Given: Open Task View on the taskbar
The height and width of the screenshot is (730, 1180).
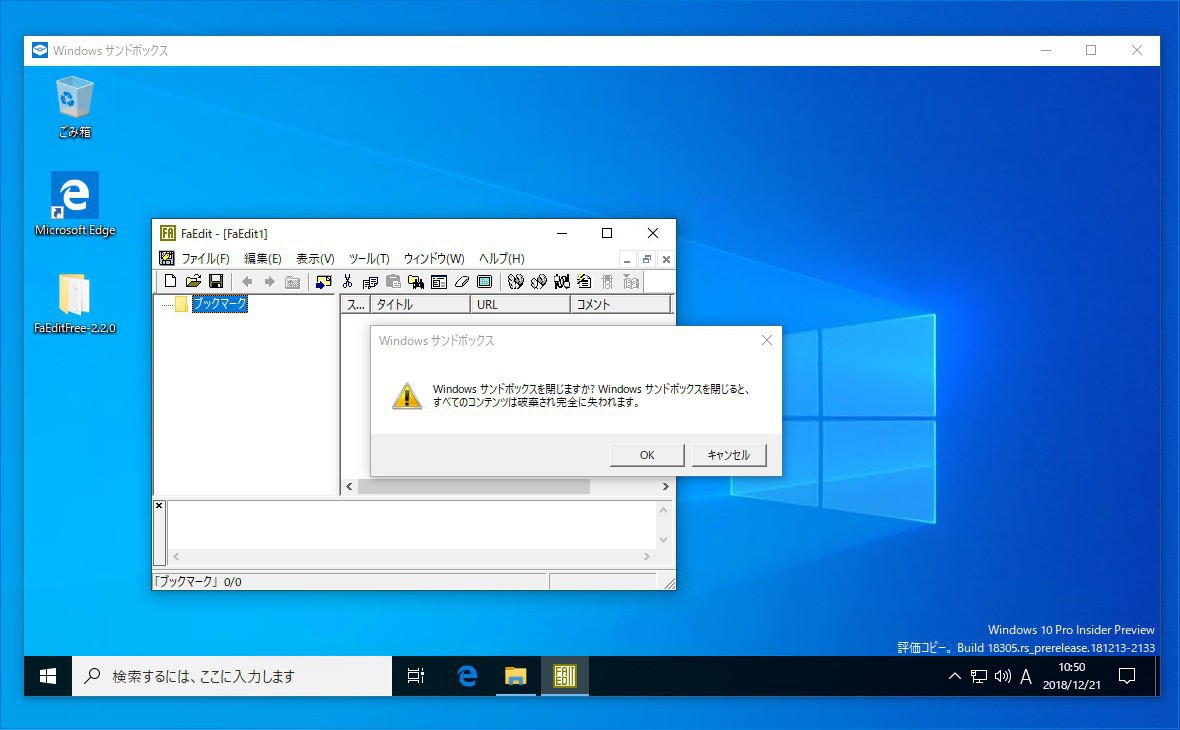Looking at the screenshot, I should pos(415,676).
